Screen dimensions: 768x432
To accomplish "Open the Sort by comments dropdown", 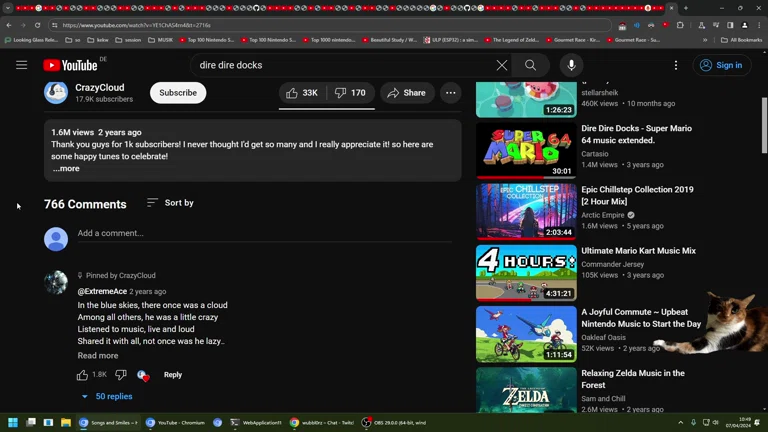I will click(170, 203).
